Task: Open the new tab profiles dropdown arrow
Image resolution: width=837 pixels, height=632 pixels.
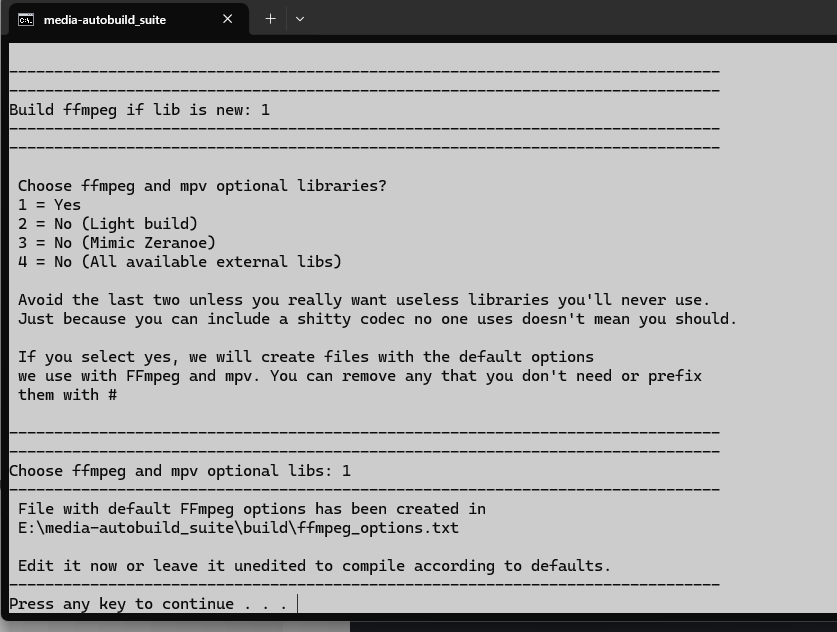Action: [300, 19]
